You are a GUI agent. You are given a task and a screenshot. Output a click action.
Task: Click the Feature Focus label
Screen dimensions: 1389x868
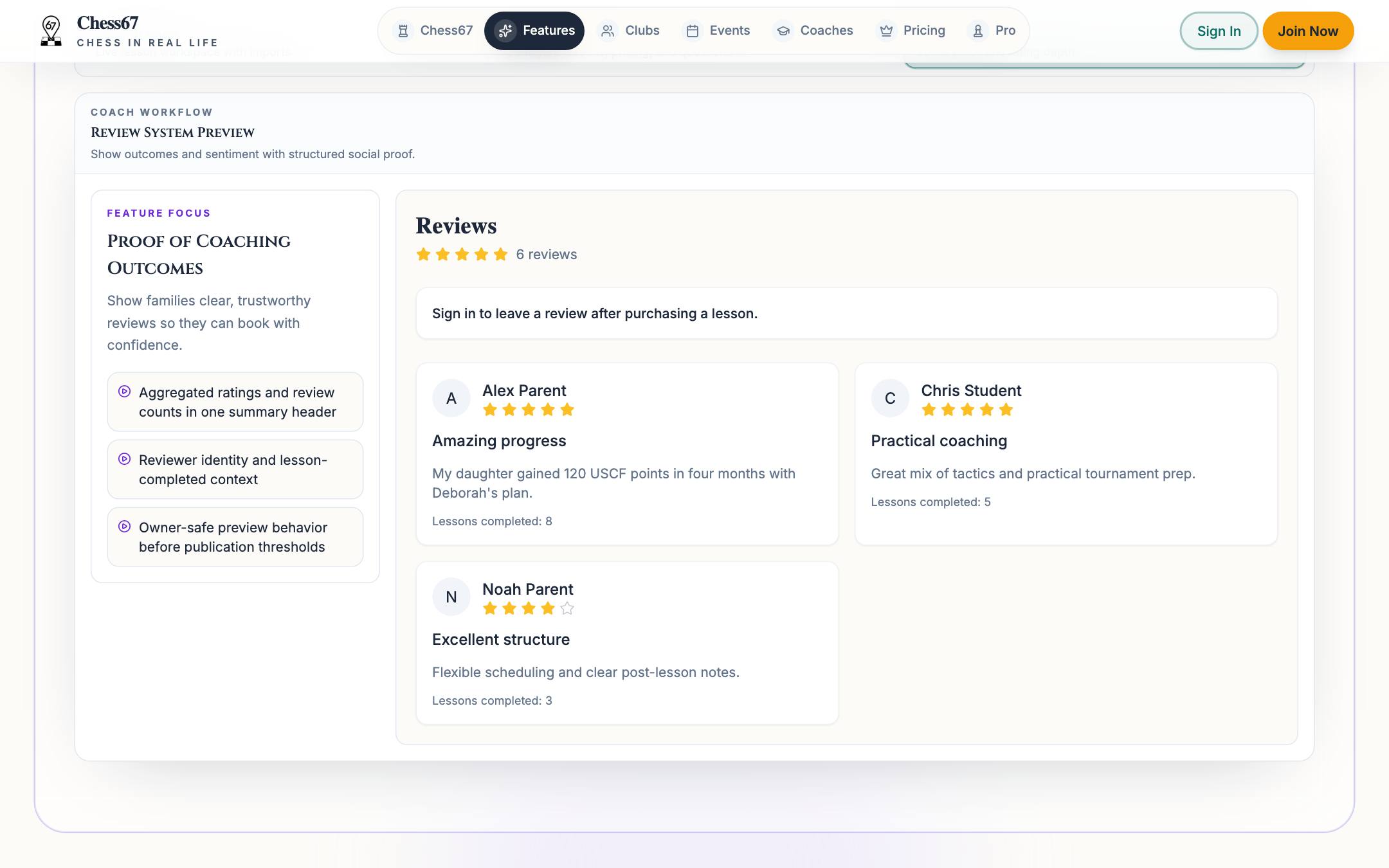point(159,213)
